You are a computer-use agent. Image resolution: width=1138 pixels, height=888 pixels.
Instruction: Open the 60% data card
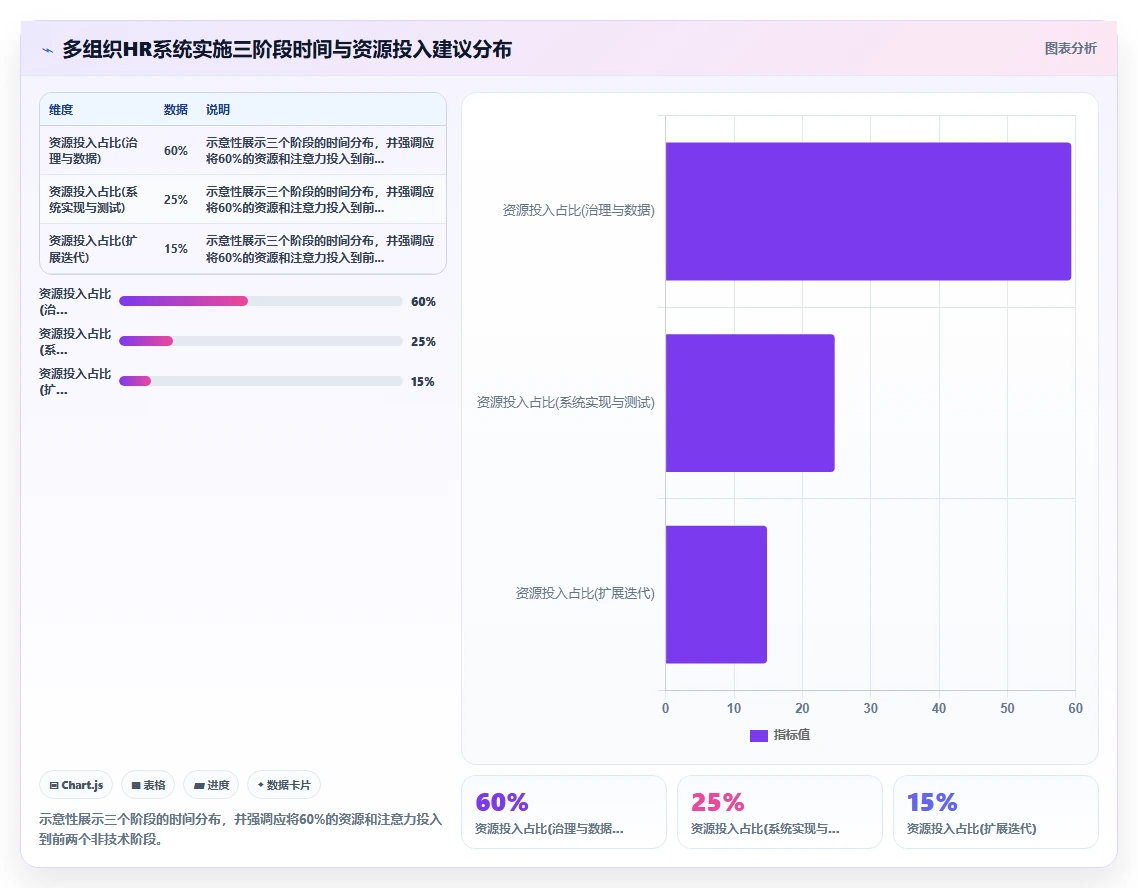[564, 812]
